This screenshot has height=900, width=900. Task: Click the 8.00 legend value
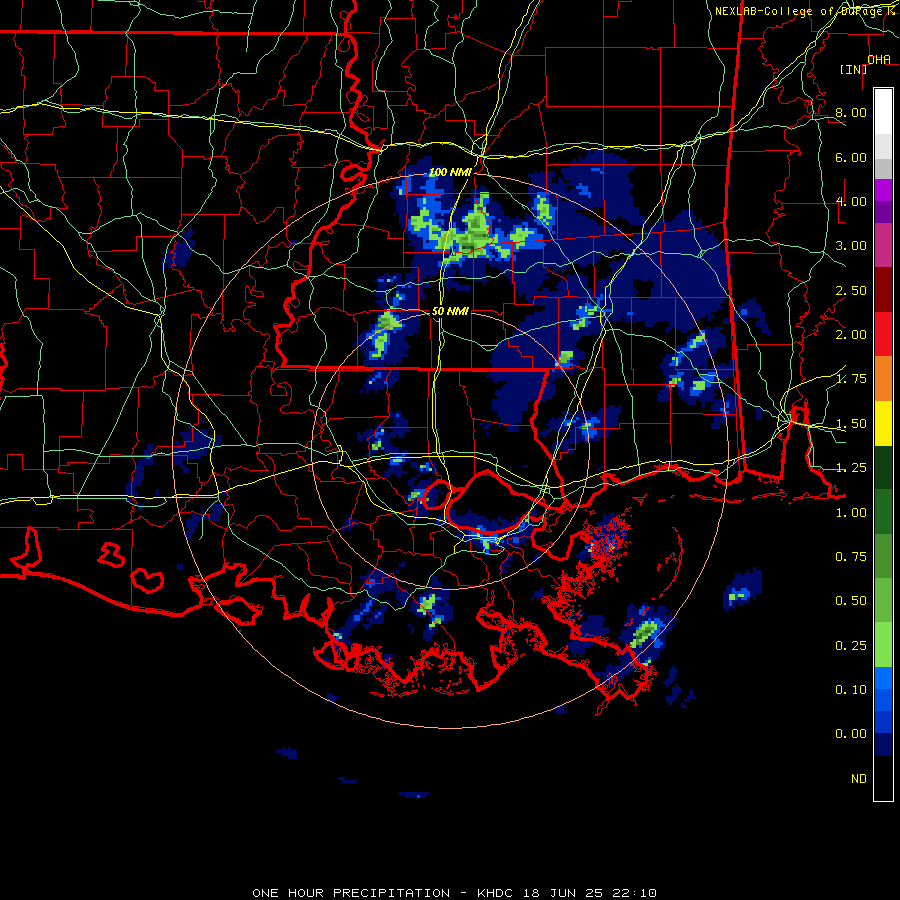[851, 112]
